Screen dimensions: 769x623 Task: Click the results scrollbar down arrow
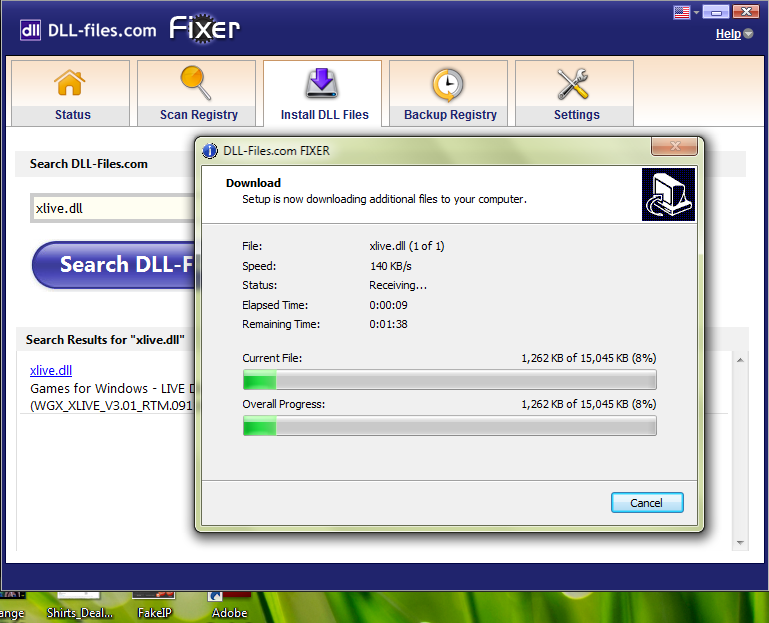click(x=741, y=543)
